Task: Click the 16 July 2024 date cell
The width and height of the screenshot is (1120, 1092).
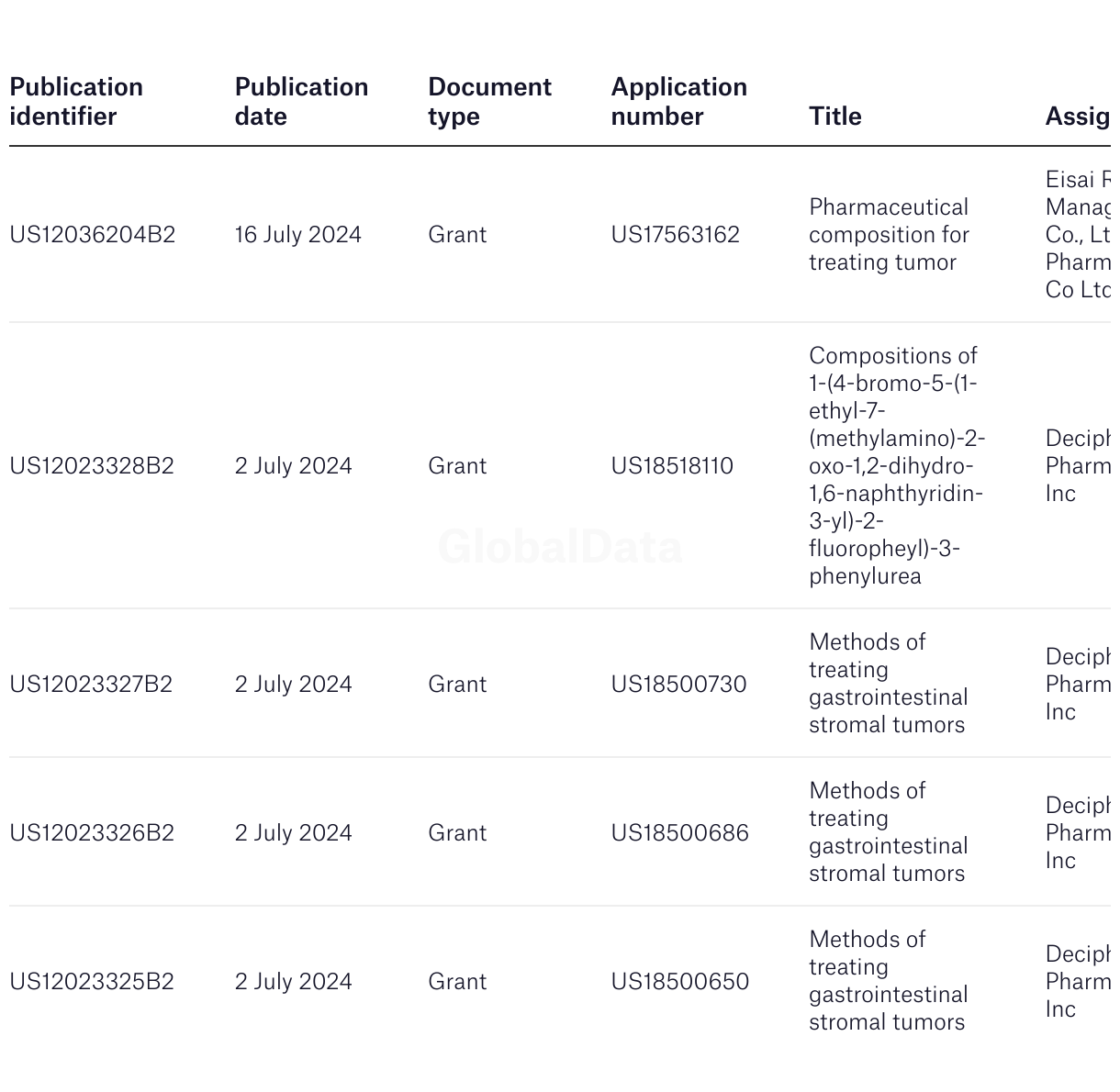Action: pos(298,235)
